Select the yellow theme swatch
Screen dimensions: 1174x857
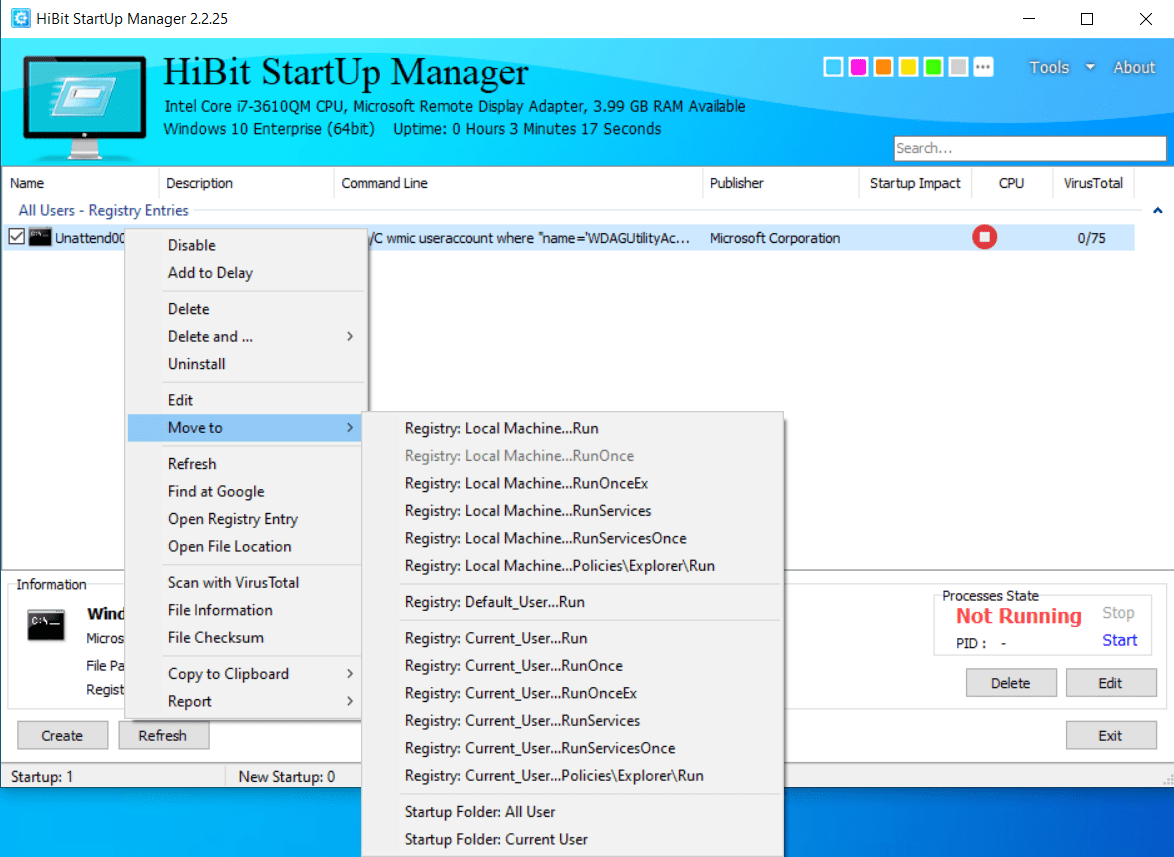click(908, 67)
